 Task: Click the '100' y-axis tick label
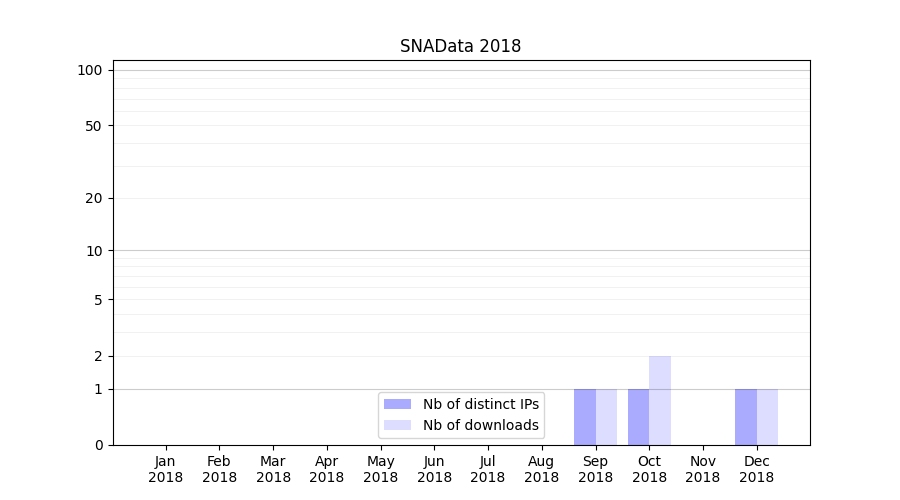pos(90,70)
